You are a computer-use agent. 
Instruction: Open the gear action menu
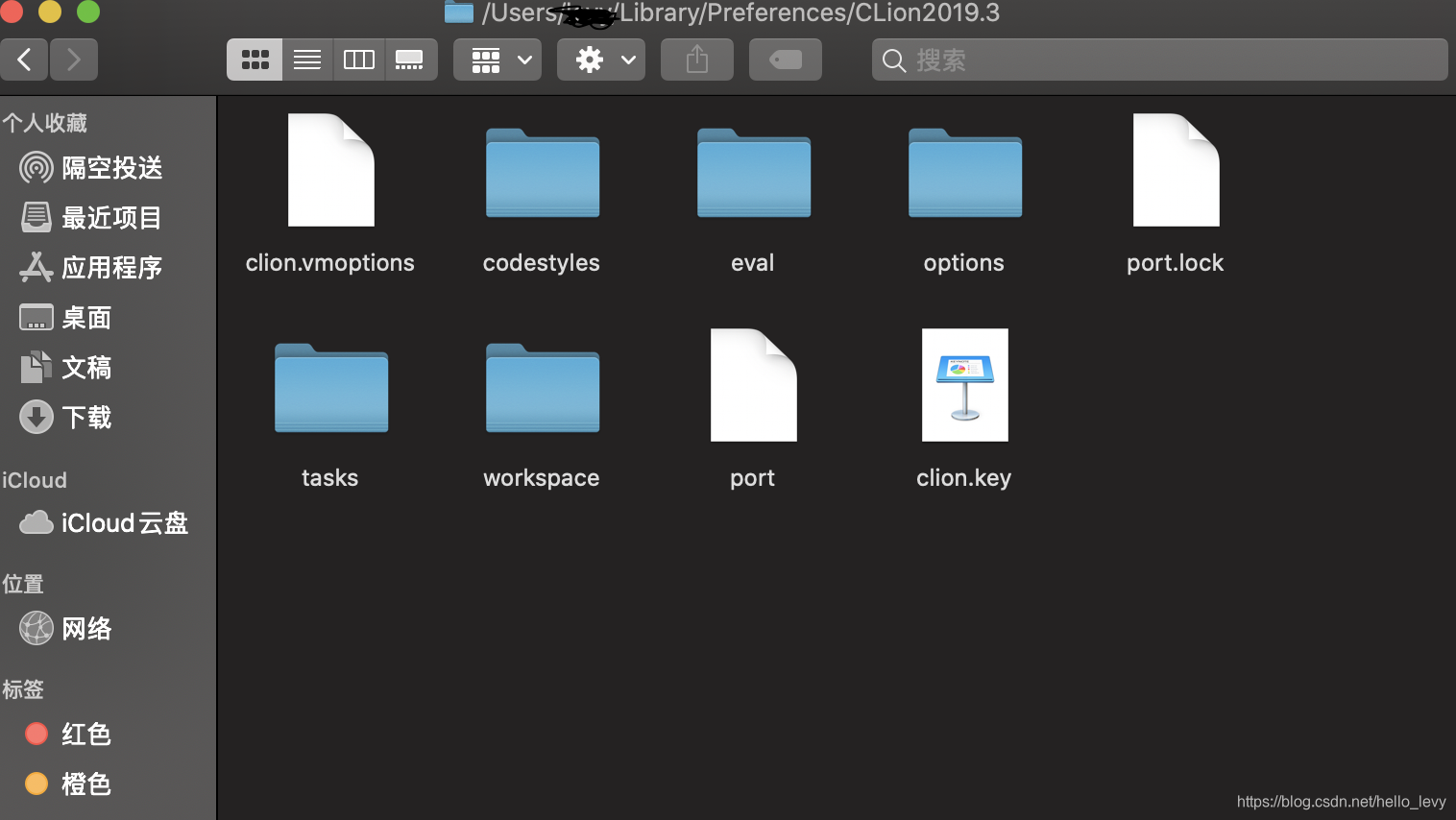click(x=601, y=60)
